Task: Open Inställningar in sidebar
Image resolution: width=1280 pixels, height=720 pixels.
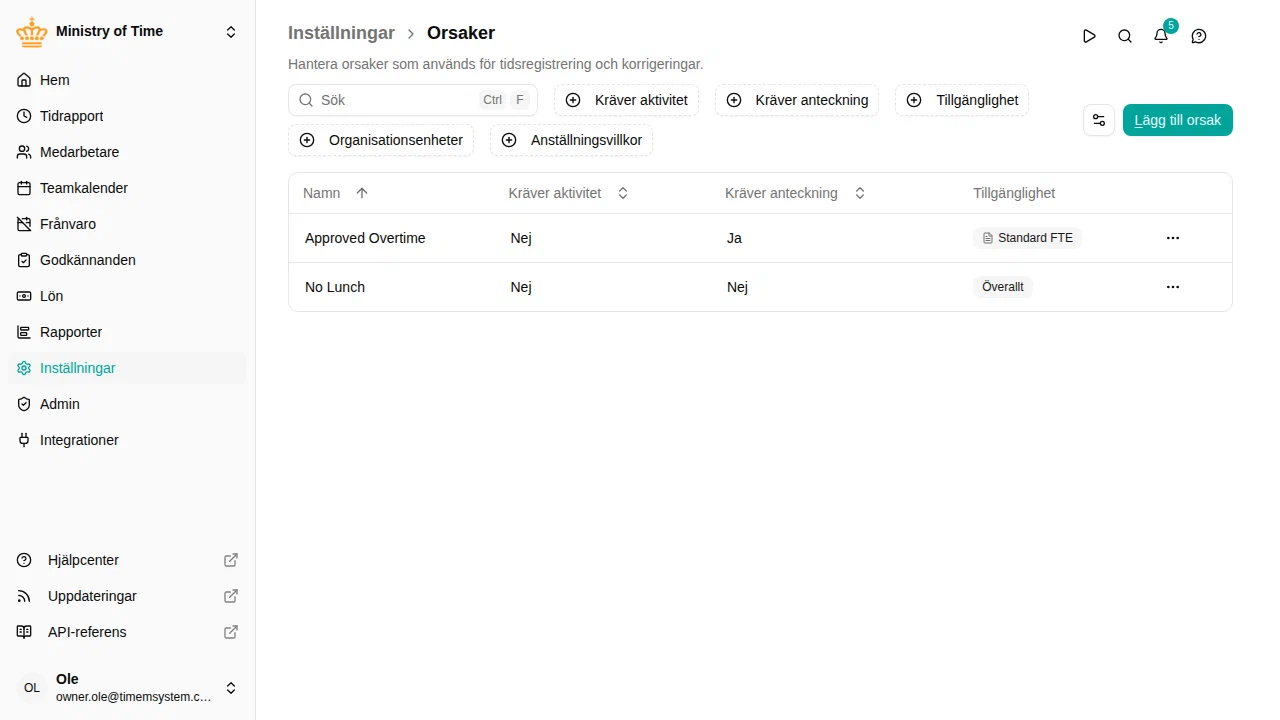Action: click(x=127, y=368)
